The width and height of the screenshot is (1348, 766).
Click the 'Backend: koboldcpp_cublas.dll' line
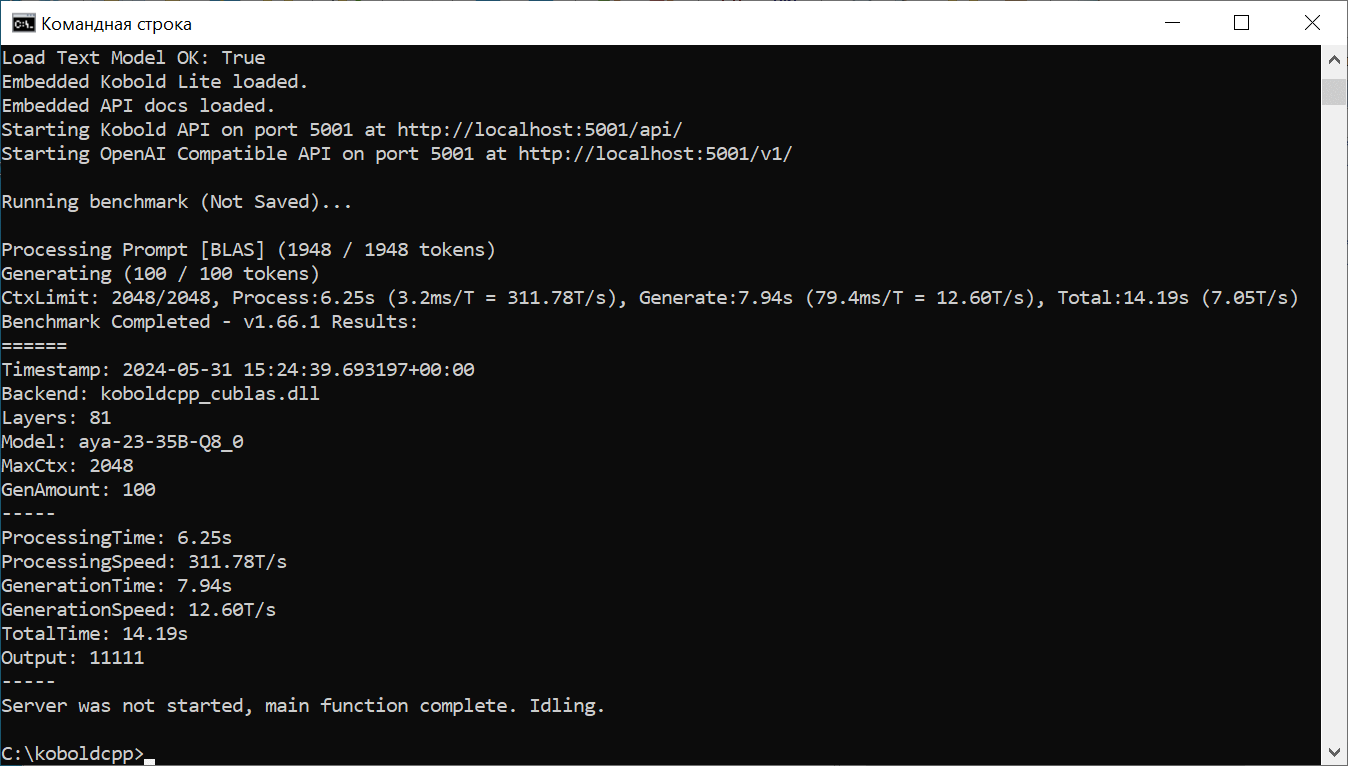click(160, 393)
